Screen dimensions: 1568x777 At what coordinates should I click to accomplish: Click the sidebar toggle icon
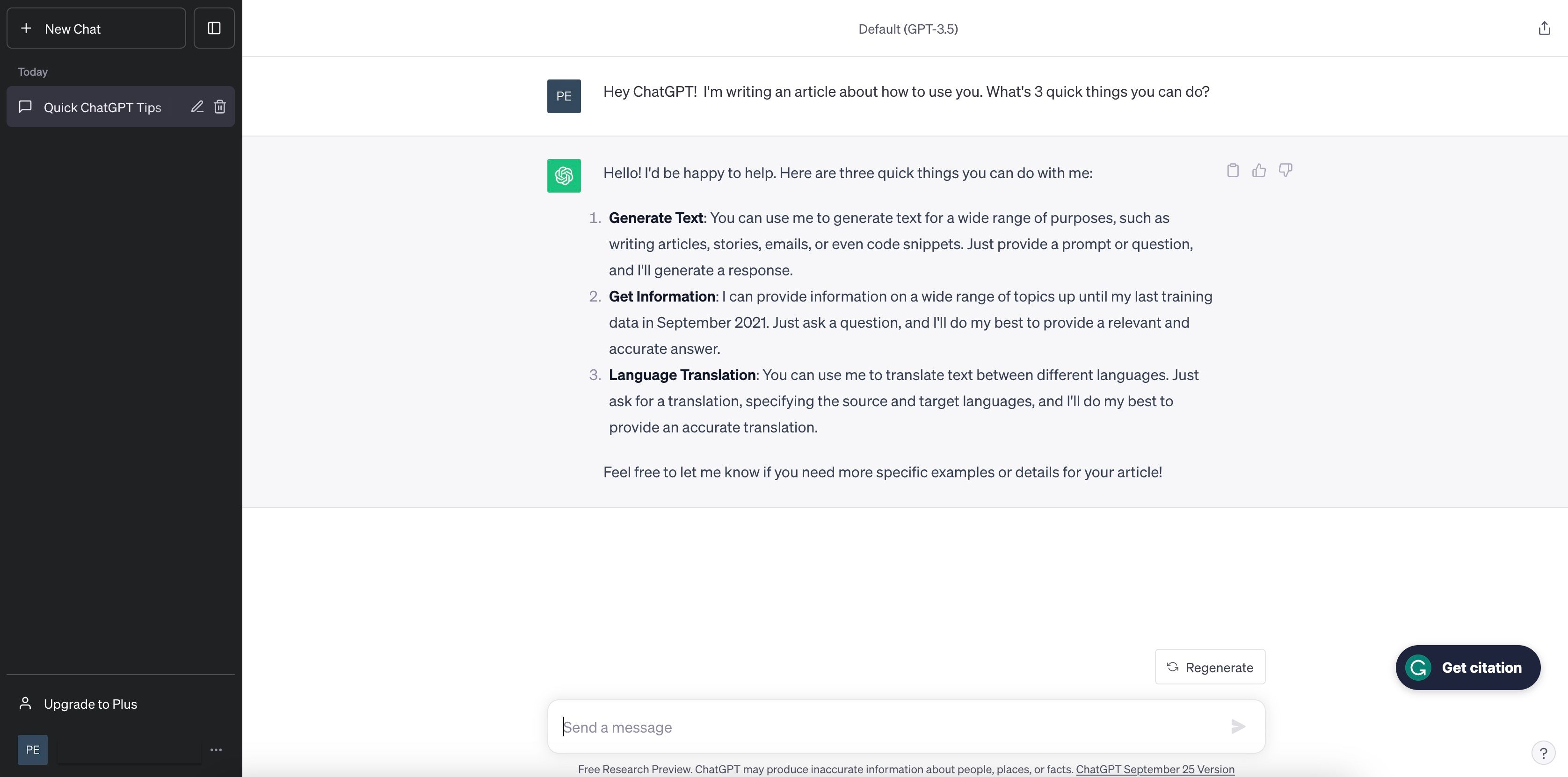pos(214,27)
